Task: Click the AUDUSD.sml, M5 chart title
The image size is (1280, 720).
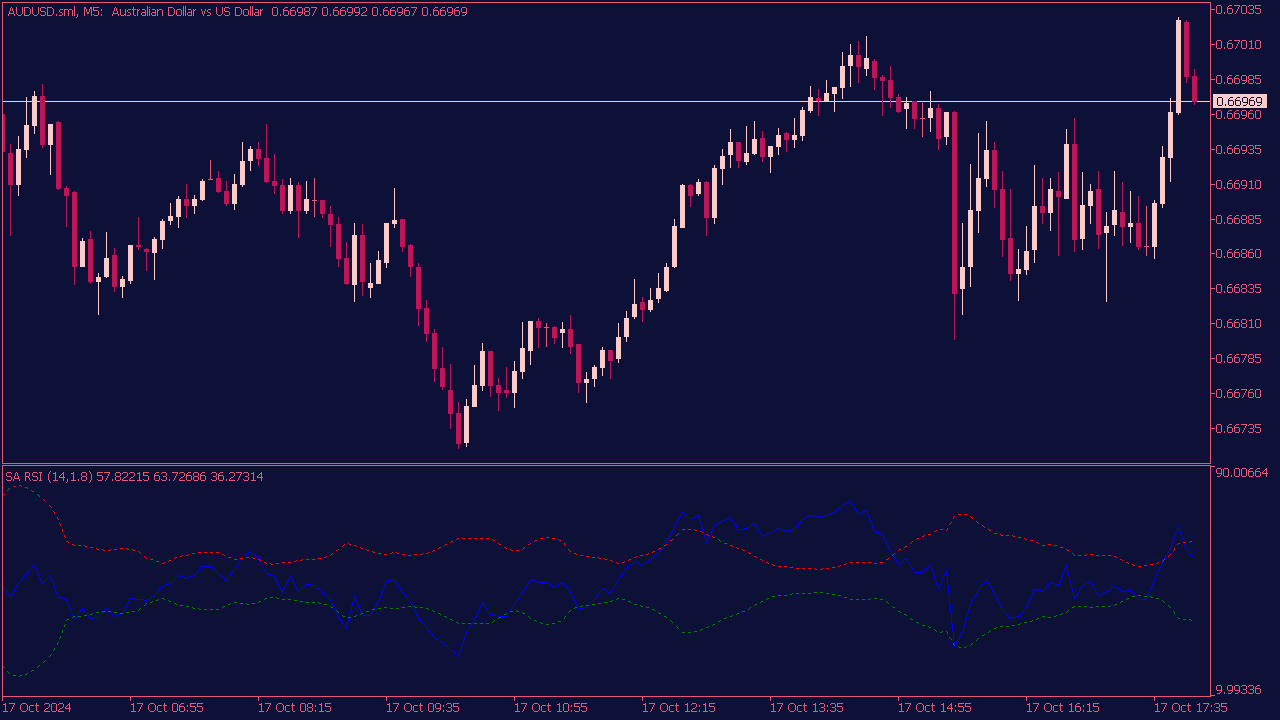Action: [x=55, y=11]
